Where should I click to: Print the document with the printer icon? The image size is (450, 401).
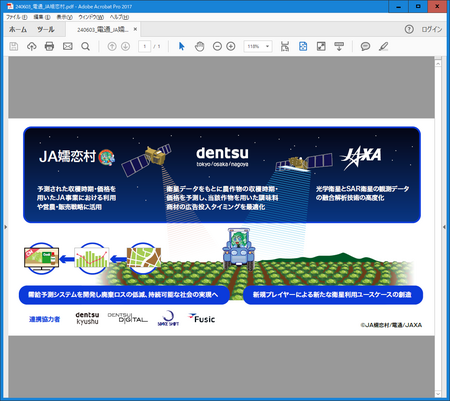tap(49, 46)
